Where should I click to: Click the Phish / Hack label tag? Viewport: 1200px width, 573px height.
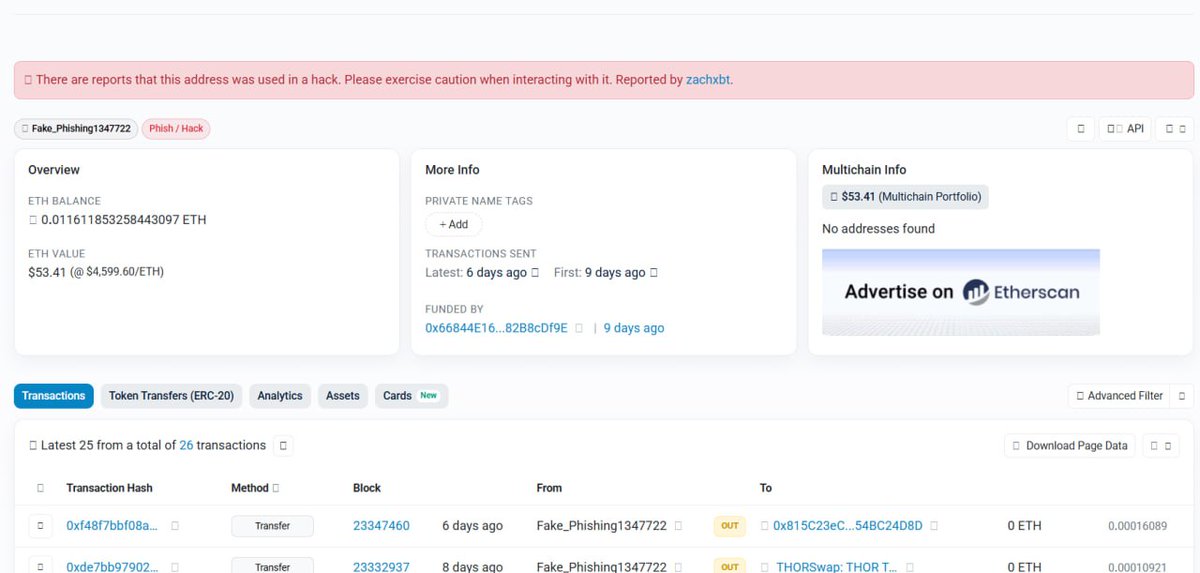pyautogui.click(x=176, y=129)
